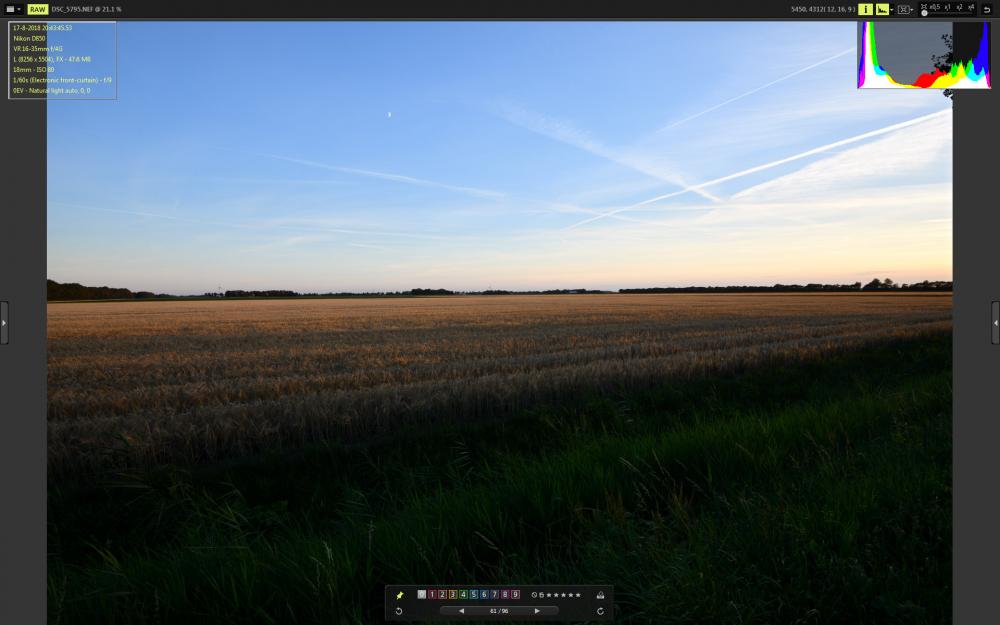Rate the image three stars
The image size is (1000, 625).
(x=563, y=595)
